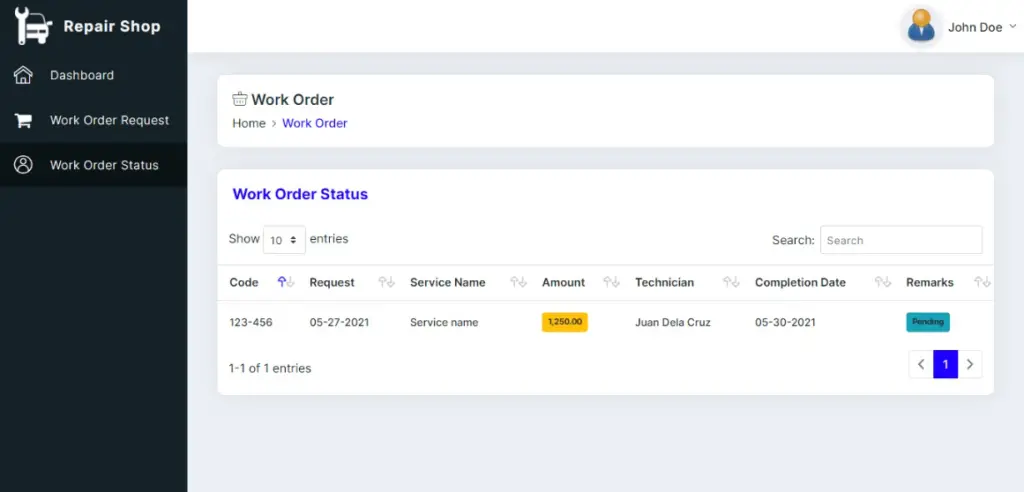Click the Work Order Request cart icon
This screenshot has width=1024, height=492.
[23, 120]
